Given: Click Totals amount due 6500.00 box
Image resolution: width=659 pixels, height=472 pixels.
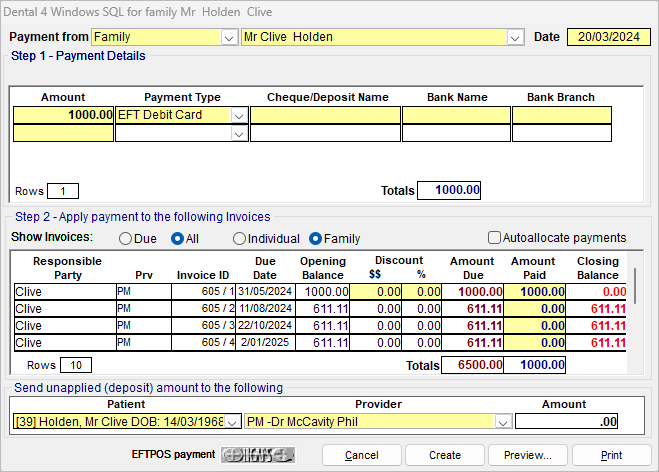Looking at the screenshot, I should 472,365.
